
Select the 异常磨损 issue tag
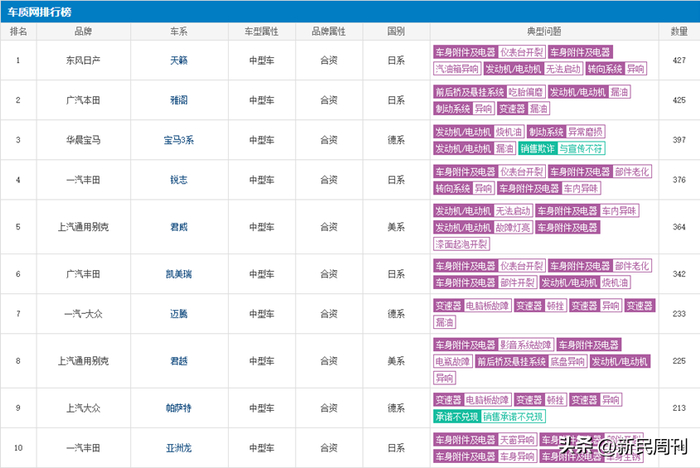[x=585, y=132]
